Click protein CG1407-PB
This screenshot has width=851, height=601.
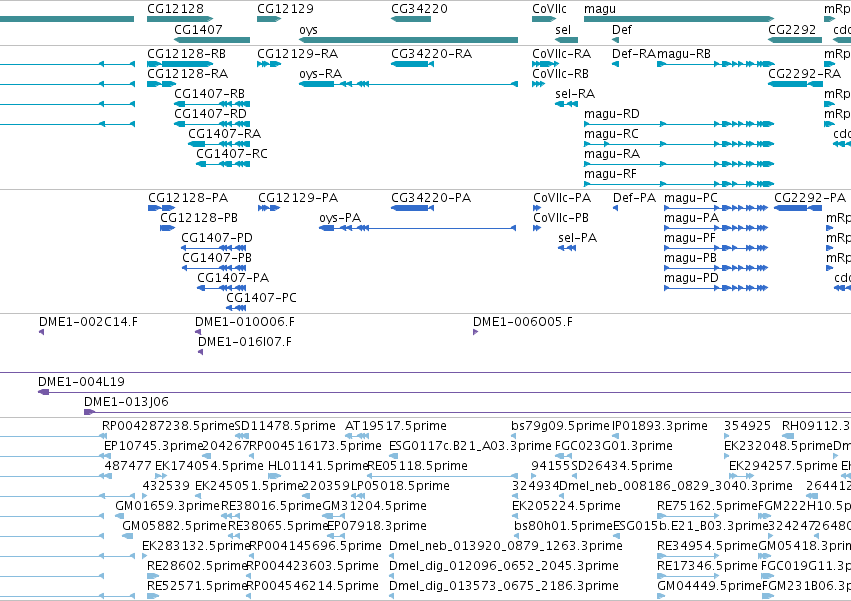(217, 258)
